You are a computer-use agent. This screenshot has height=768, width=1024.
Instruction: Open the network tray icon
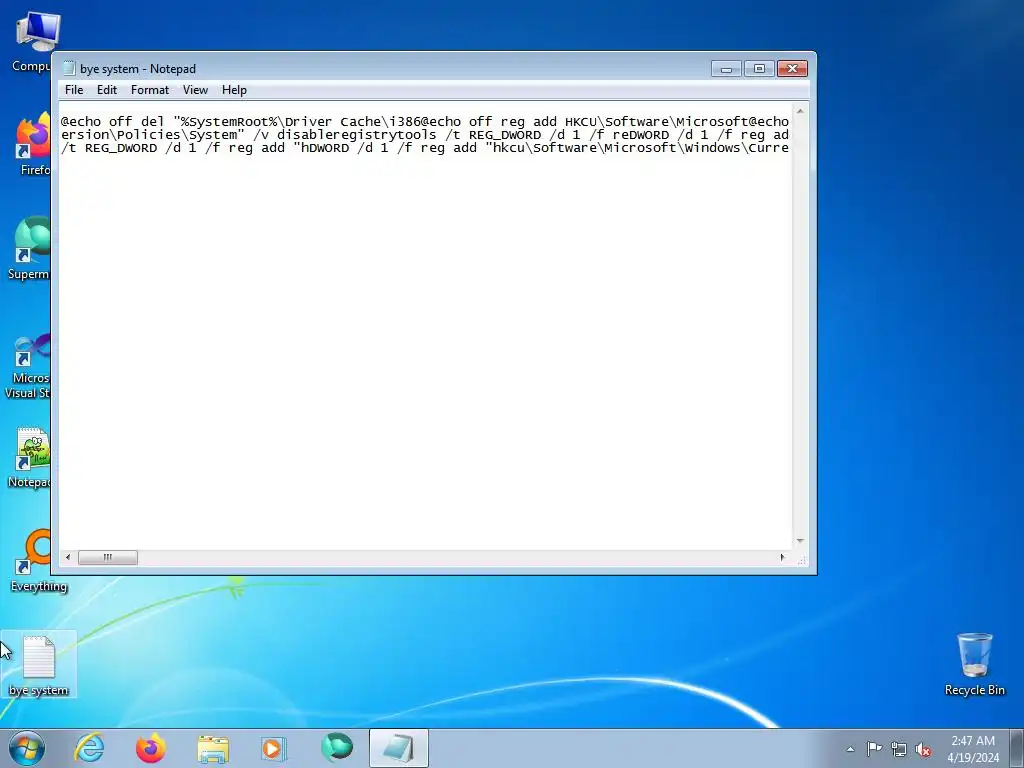click(899, 749)
